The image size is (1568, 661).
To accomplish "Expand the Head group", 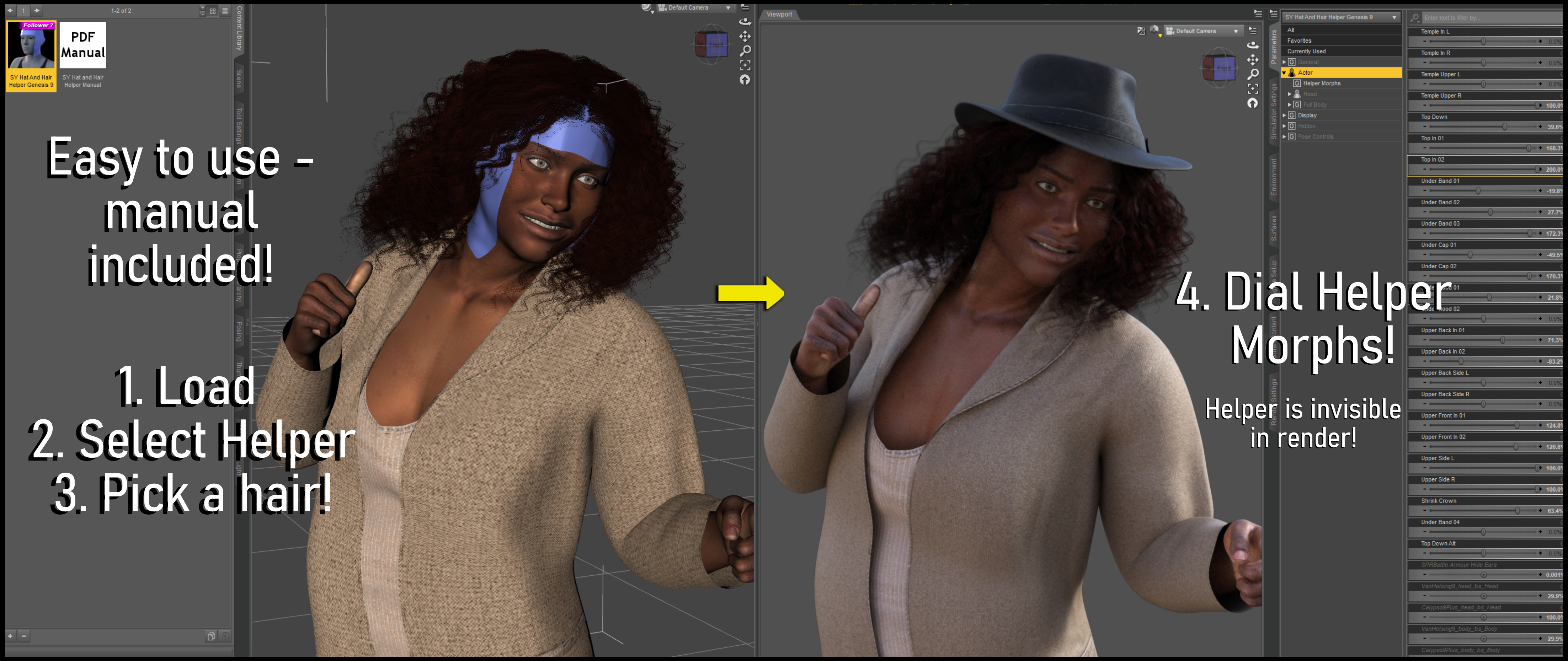I will (x=1289, y=94).
